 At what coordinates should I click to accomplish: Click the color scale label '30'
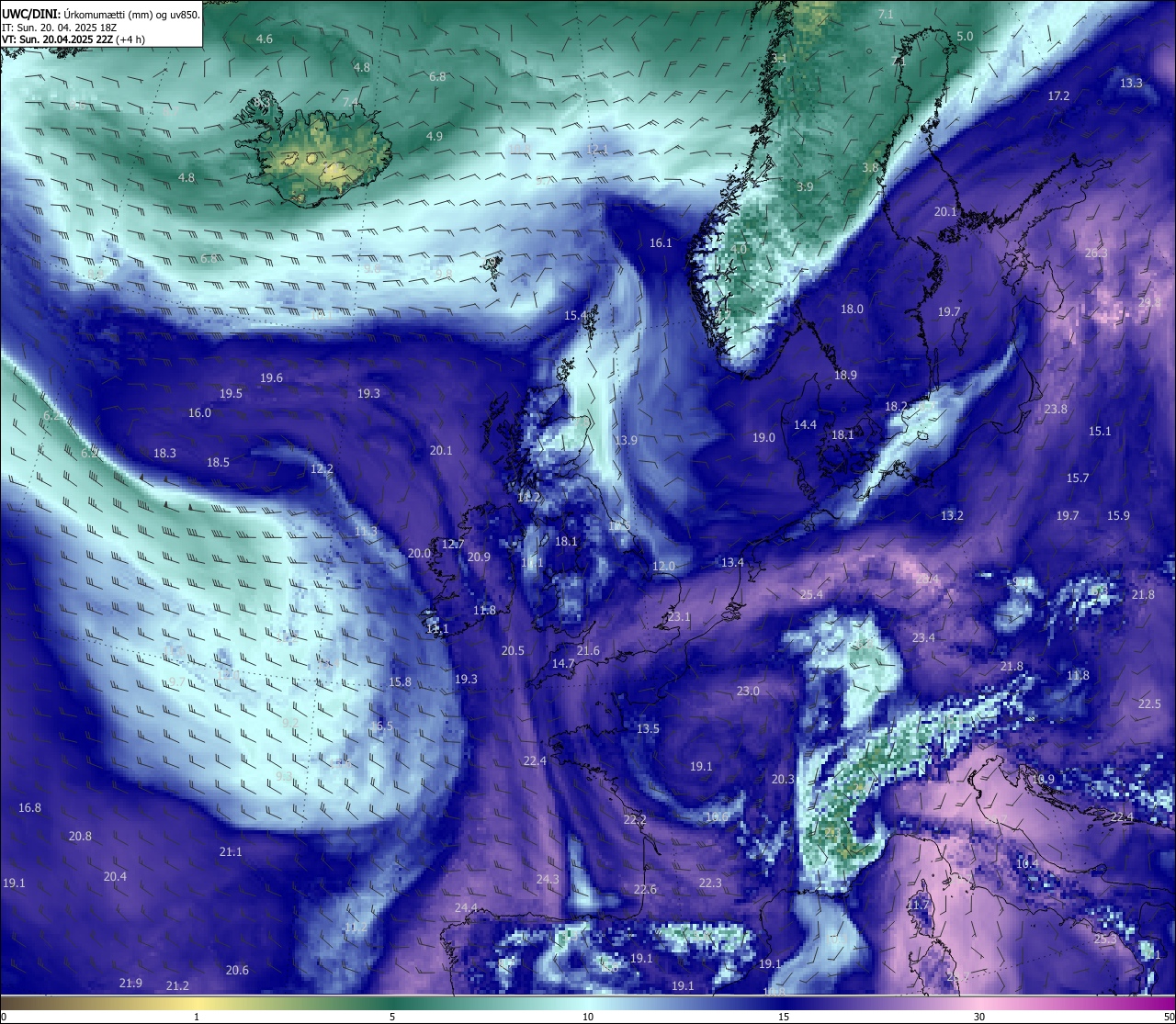(x=979, y=1017)
